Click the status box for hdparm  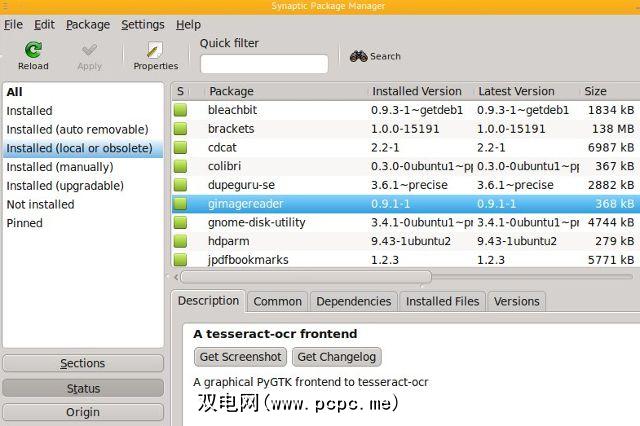tap(181, 241)
